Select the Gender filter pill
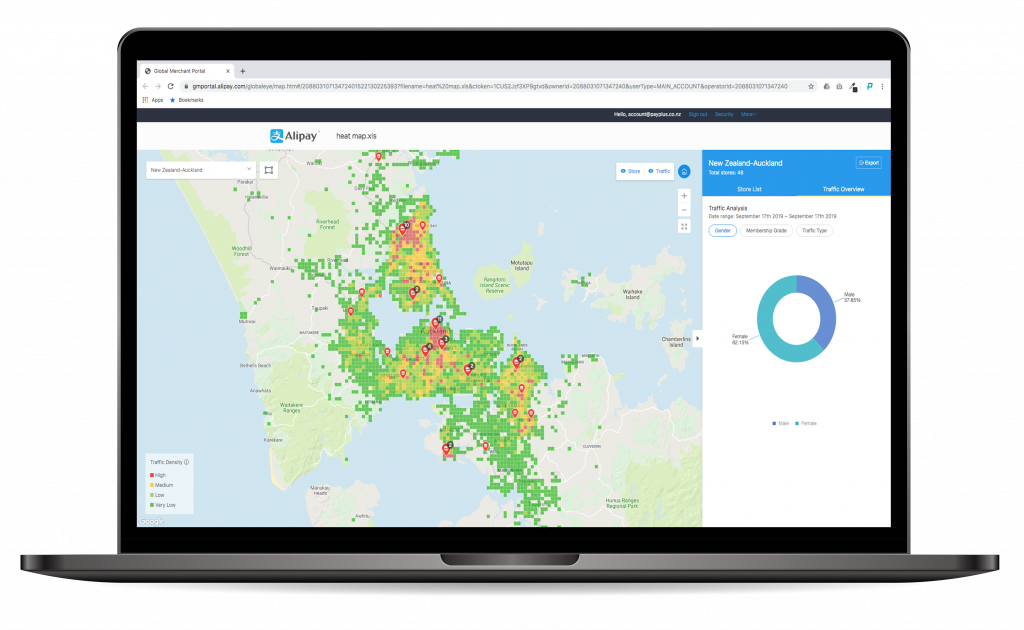Image resolution: width=1024 pixels, height=630 pixels. (x=722, y=230)
